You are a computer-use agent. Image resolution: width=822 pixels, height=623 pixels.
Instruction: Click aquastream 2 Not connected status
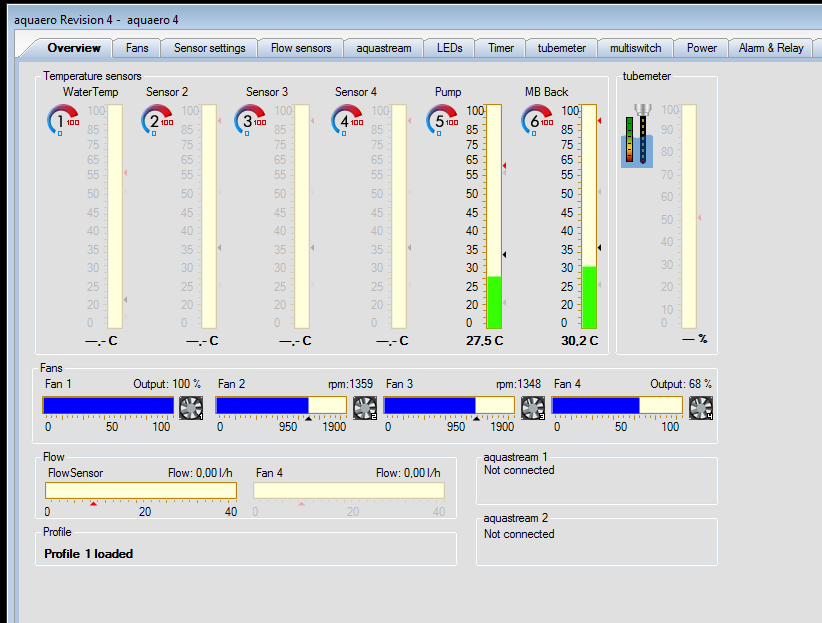point(519,534)
